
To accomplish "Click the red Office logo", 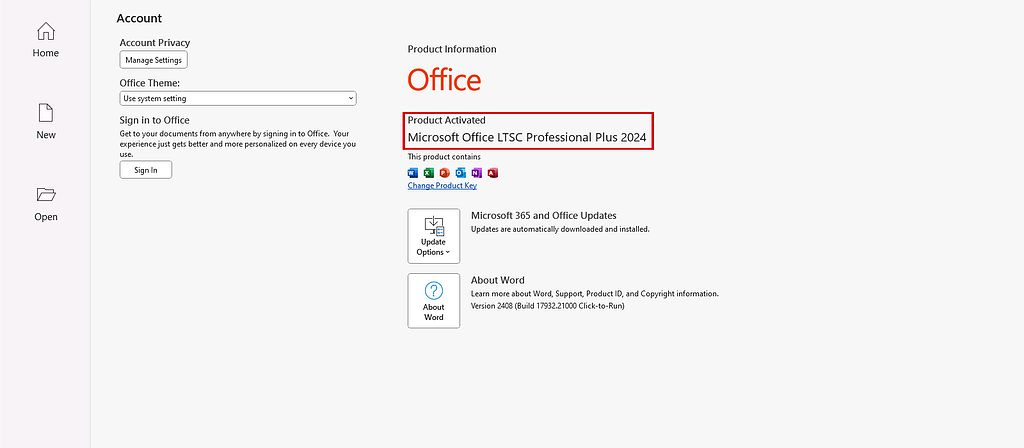I will [x=445, y=80].
